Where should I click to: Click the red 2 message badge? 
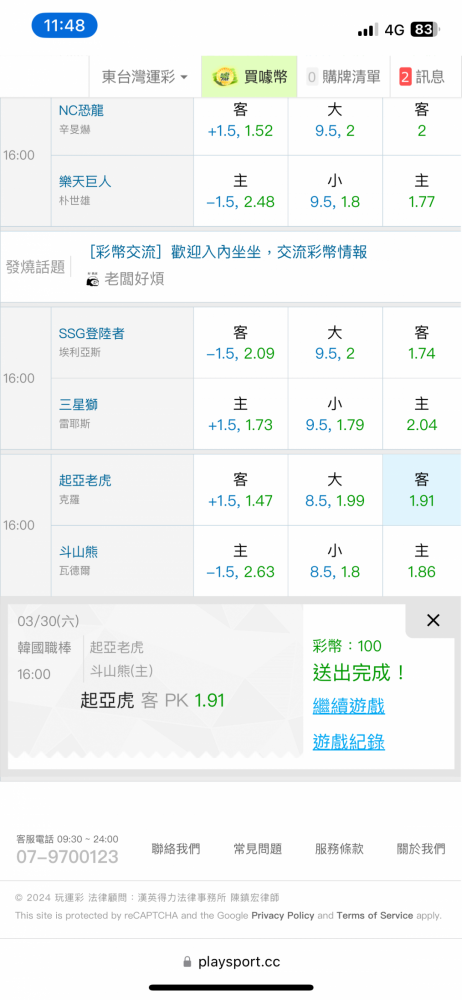pyautogui.click(x=405, y=77)
